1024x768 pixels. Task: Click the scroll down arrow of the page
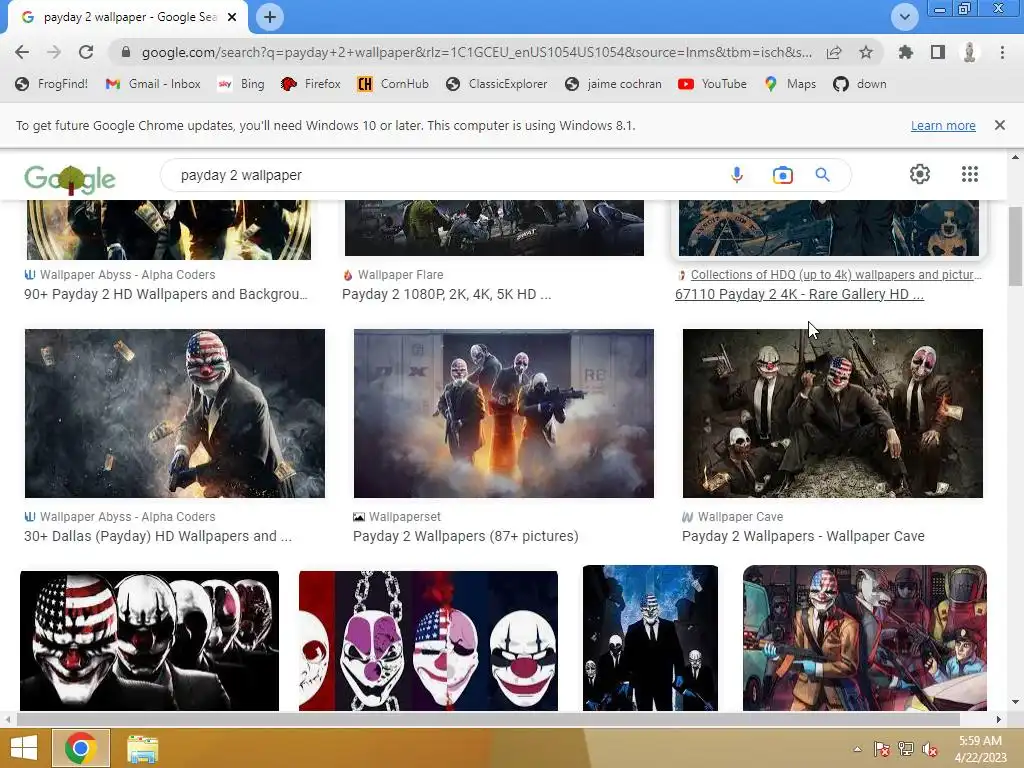click(1015, 702)
